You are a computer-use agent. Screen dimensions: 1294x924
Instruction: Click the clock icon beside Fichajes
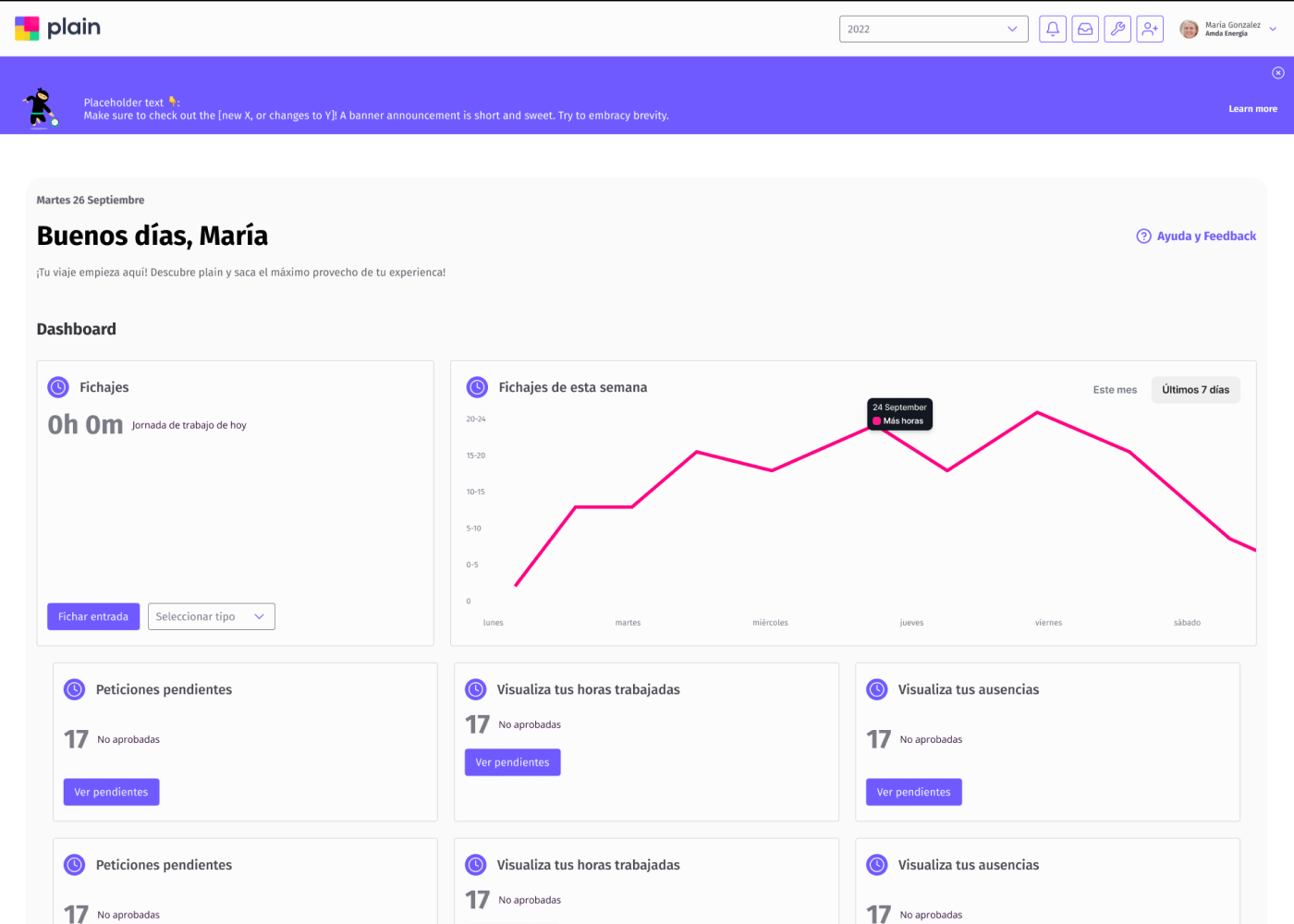point(58,387)
